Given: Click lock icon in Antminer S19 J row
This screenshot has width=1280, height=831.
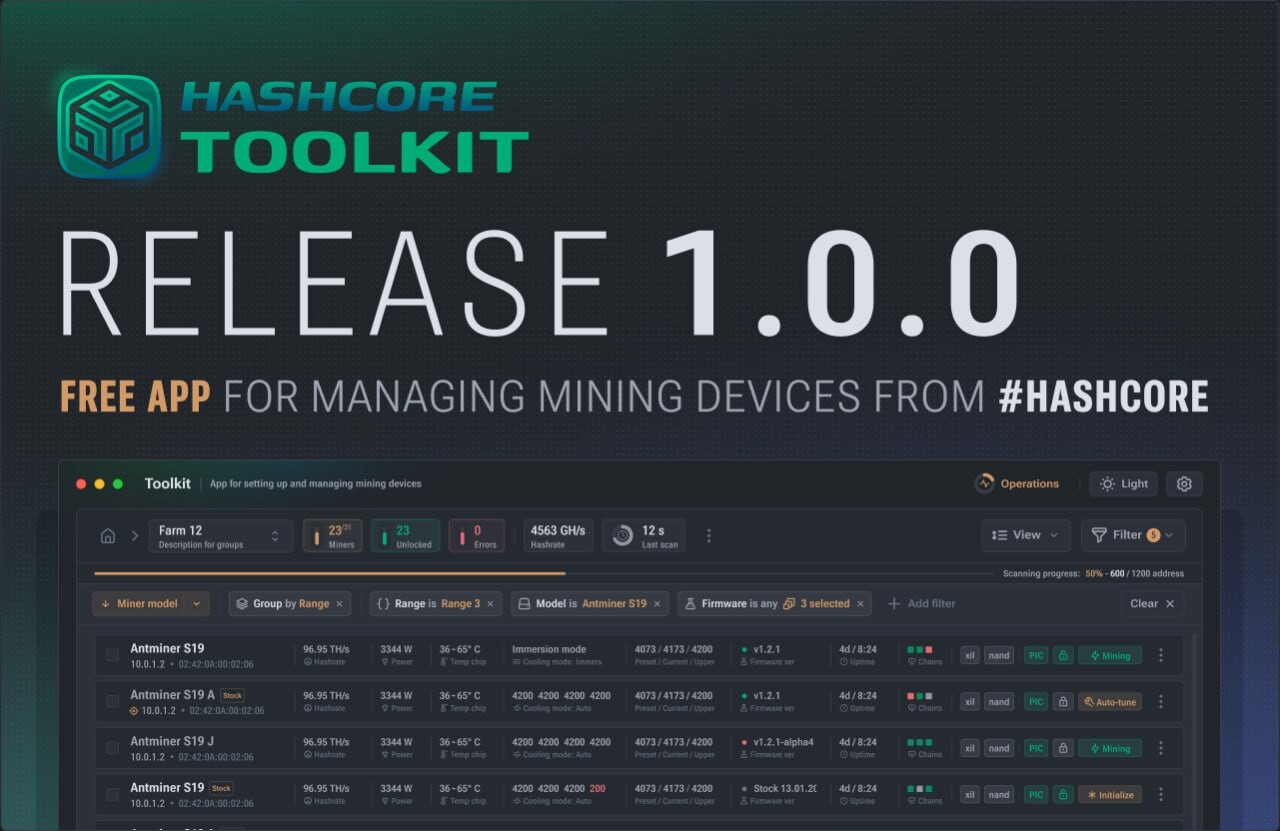Looking at the screenshot, I should point(1063,748).
